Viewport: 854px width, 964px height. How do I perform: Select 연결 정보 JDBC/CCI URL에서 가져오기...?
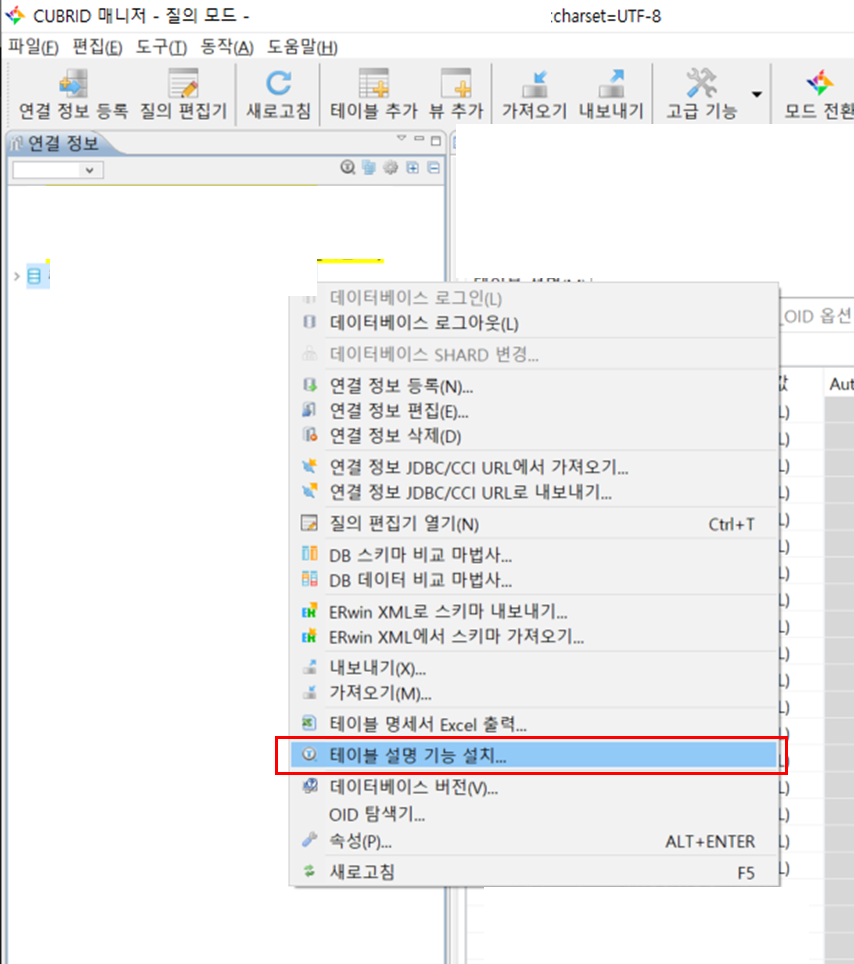click(532, 467)
